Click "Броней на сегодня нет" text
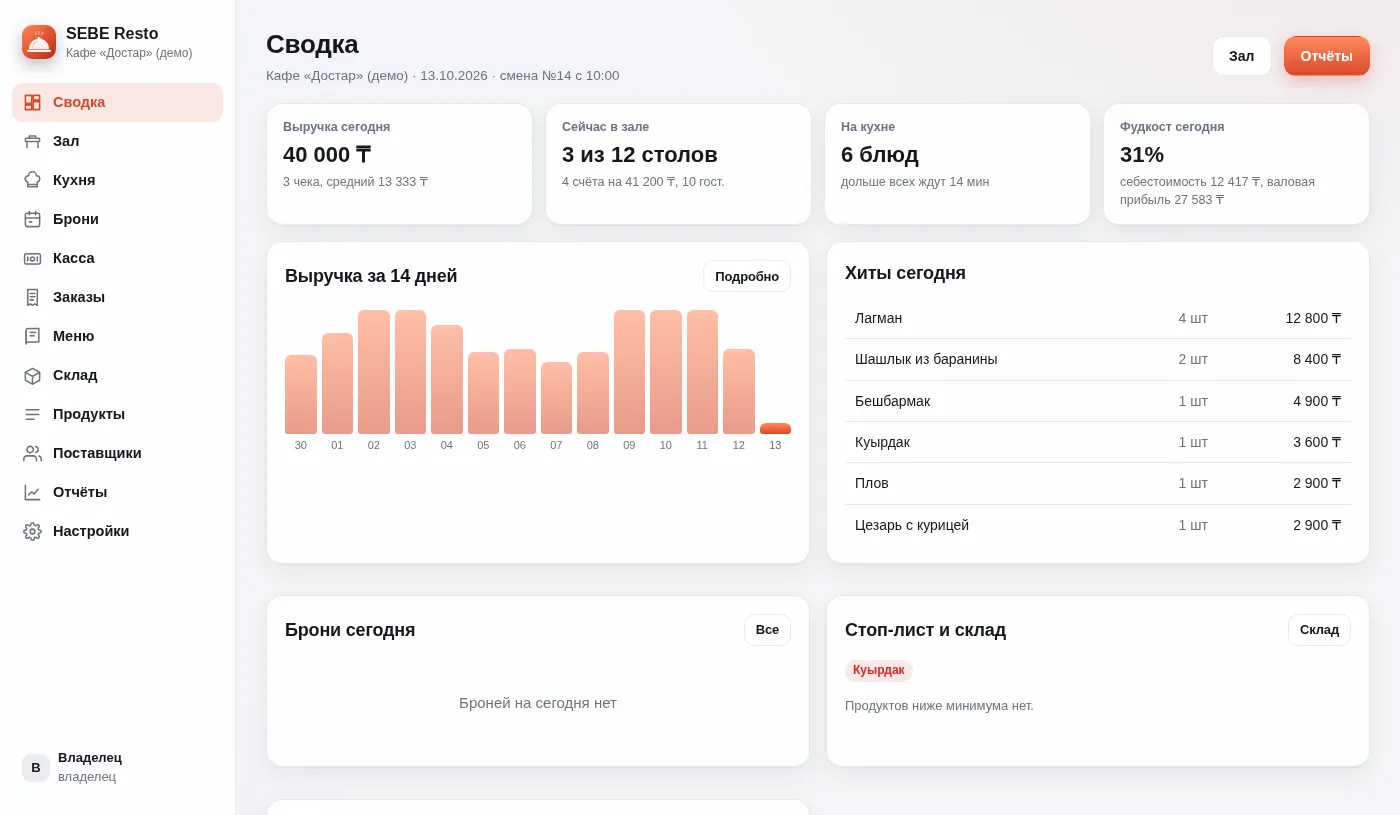Viewport: 1400px width, 815px height. pyautogui.click(x=538, y=703)
